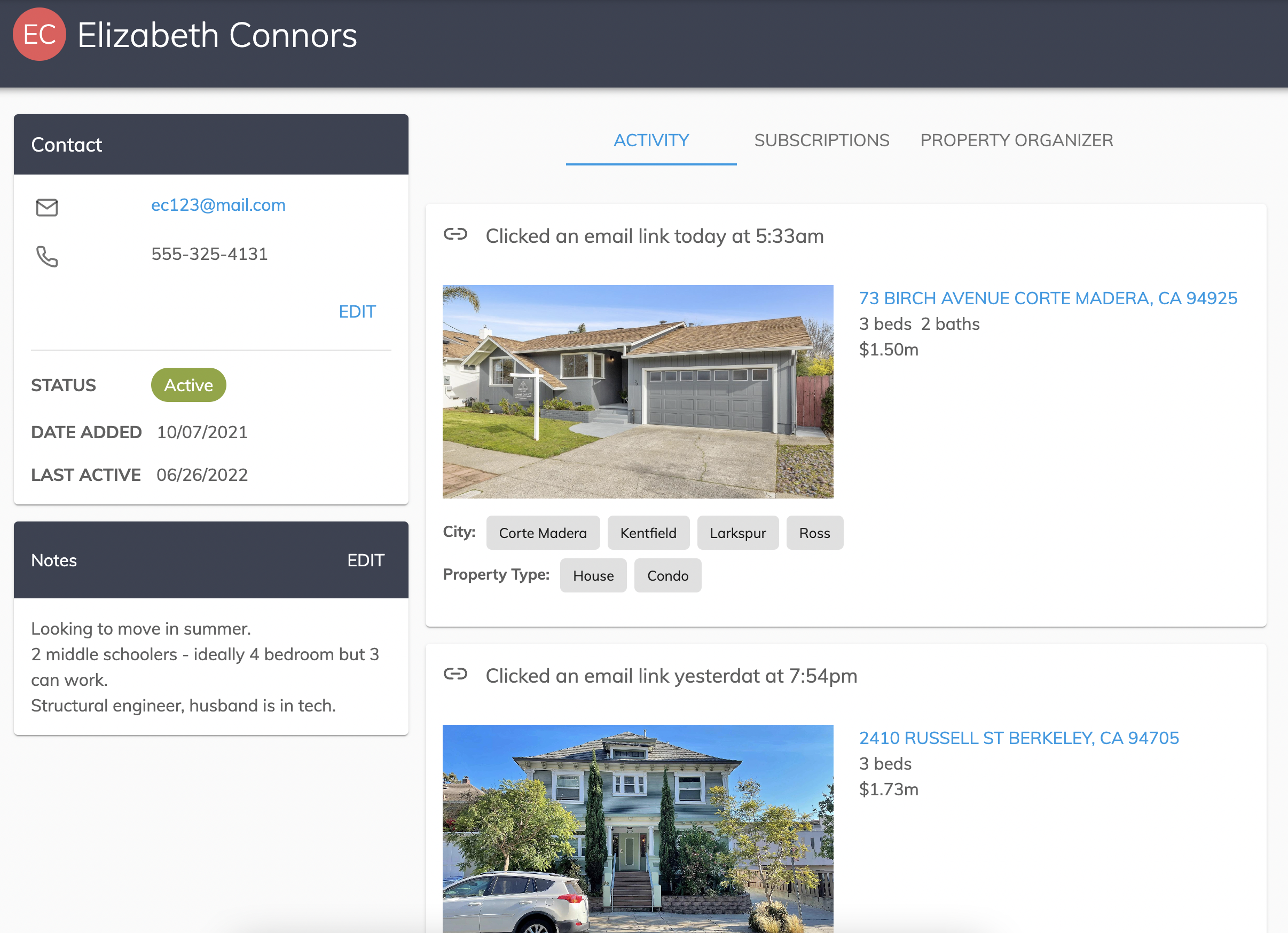This screenshot has width=1288, height=933.
Task: Click the Notes edit pencil icon
Action: pos(365,559)
